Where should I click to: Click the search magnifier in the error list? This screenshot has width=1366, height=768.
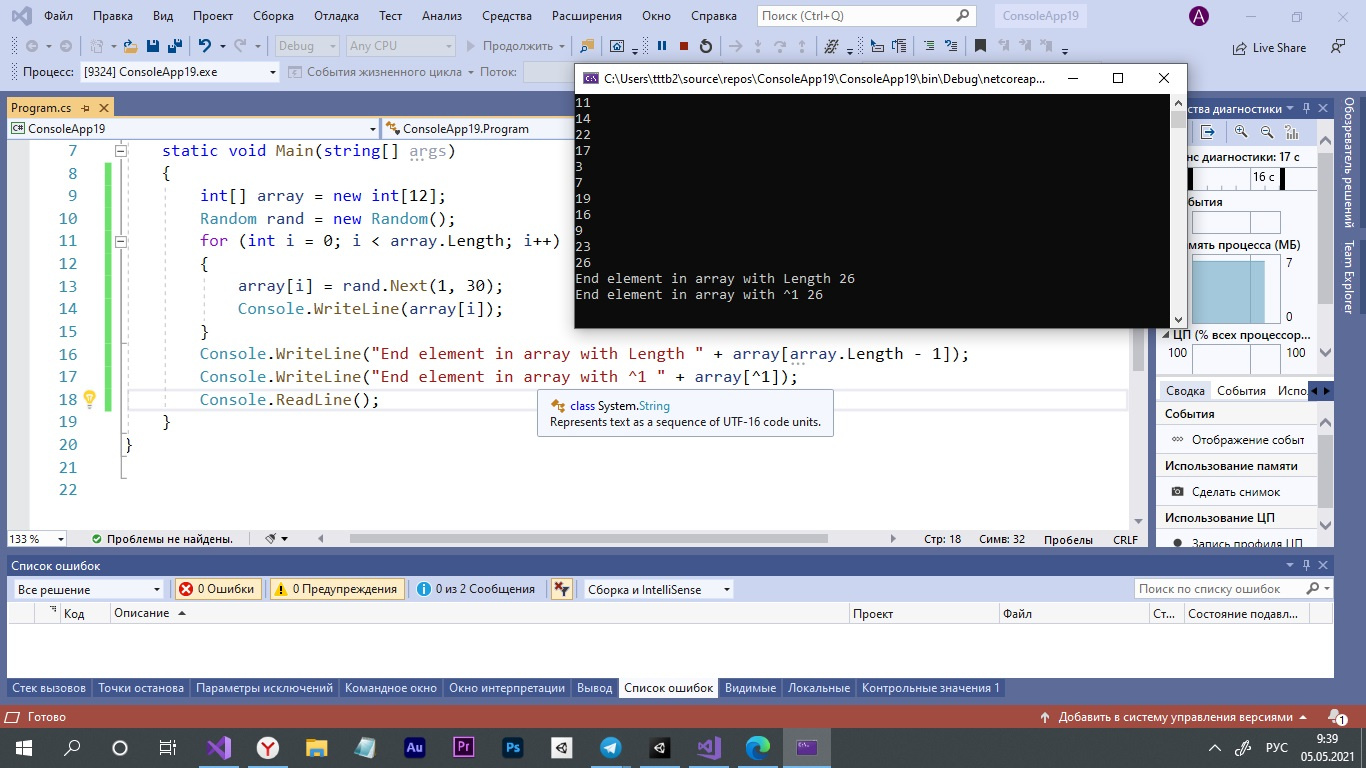click(x=1313, y=588)
